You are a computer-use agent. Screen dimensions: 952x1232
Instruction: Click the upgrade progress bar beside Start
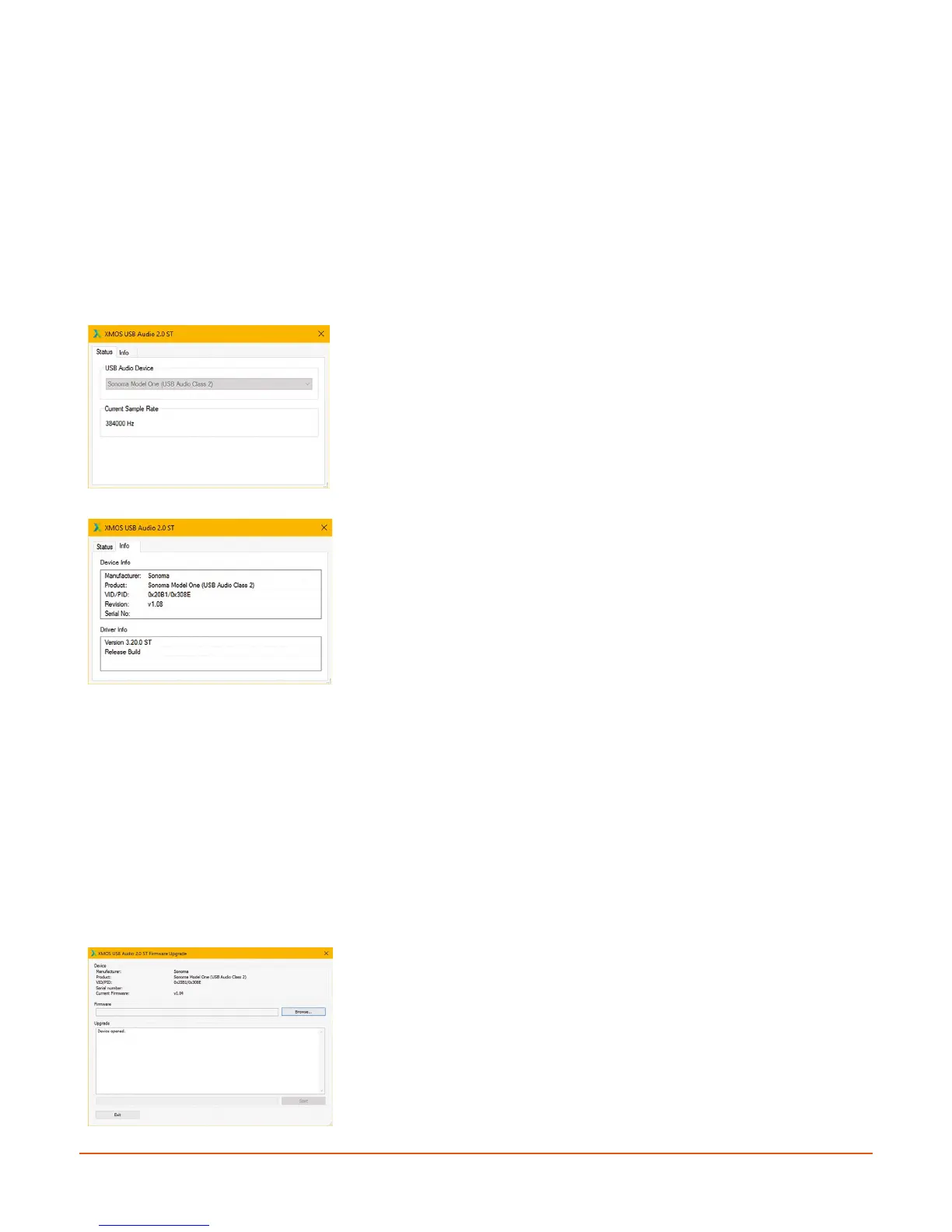click(x=187, y=1101)
